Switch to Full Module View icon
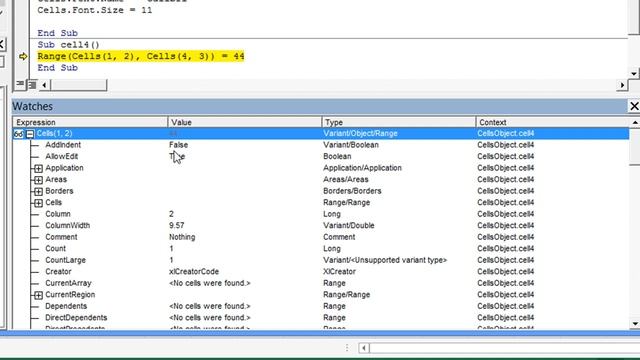640x360 pixels. pyautogui.click(x=32, y=84)
